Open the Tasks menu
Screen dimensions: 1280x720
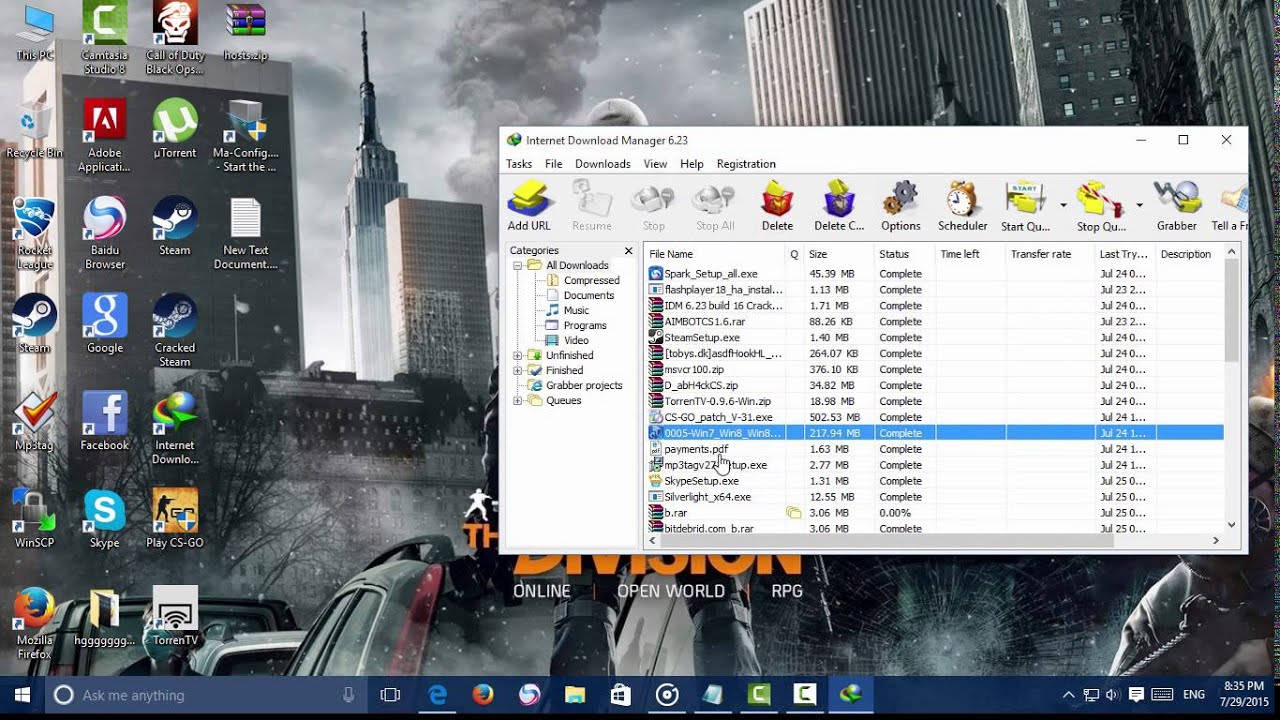click(x=519, y=164)
